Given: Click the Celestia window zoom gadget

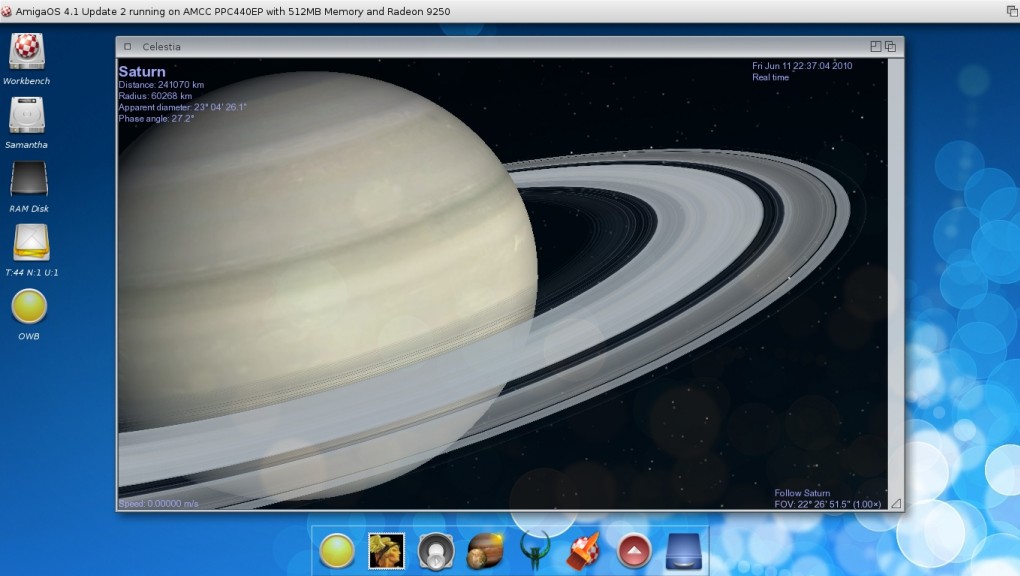Looking at the screenshot, I should pos(876,47).
